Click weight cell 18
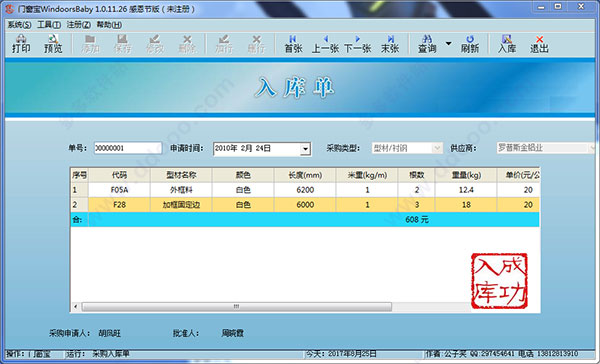 pos(466,205)
